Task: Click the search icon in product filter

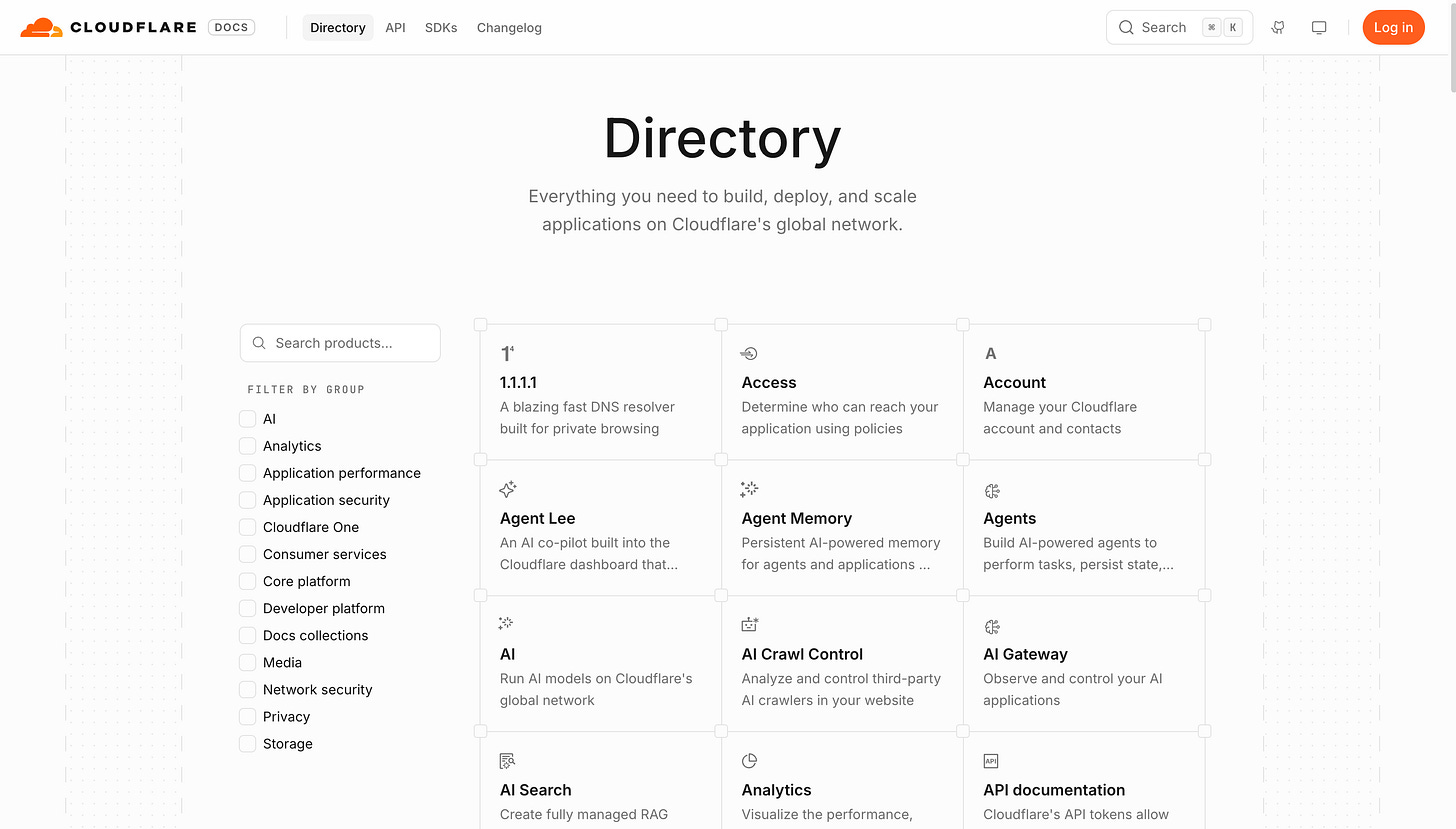Action: (x=259, y=343)
